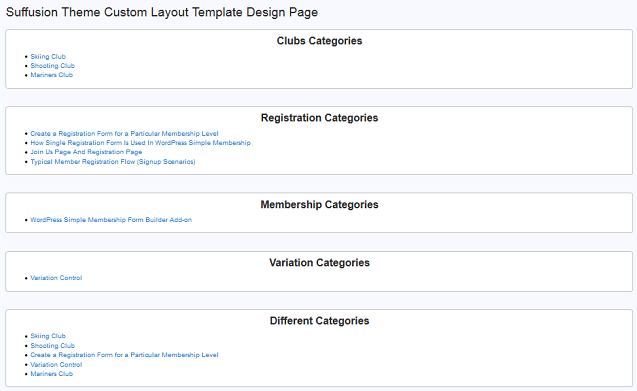The width and height of the screenshot is (637, 391).
Task: Open Typical Member Registration Flow link
Action: tap(113, 162)
